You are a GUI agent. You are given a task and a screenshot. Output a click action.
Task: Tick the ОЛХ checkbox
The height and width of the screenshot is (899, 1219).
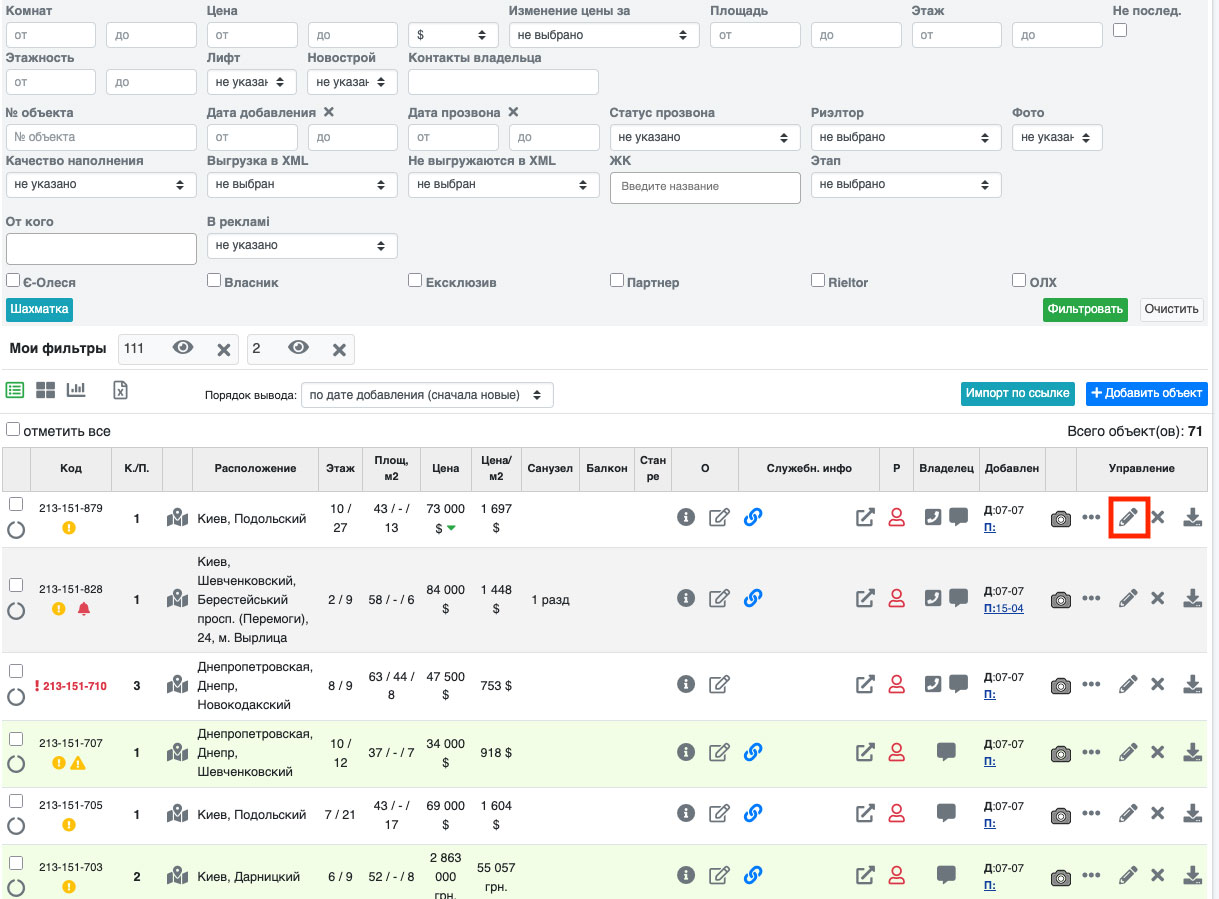[1019, 281]
